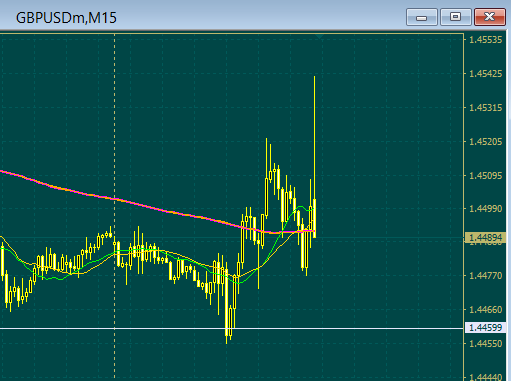Click the tall upper wick of latest candle
The height and width of the screenshot is (381, 511).
pyautogui.click(x=314, y=137)
